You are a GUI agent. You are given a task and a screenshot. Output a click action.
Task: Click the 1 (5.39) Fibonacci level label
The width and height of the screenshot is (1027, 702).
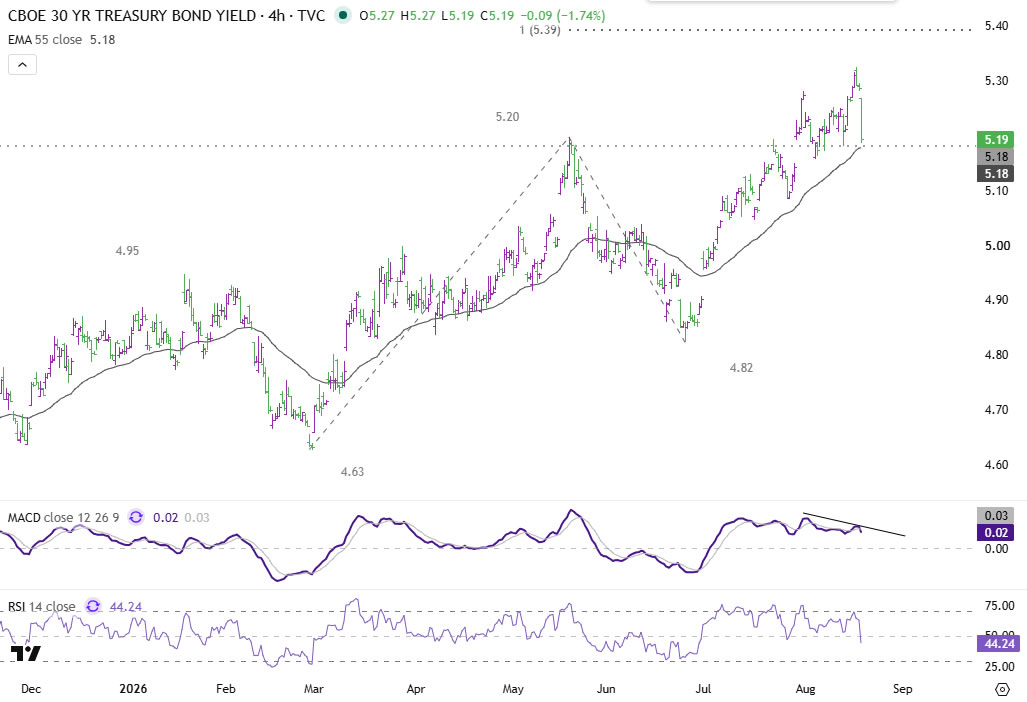coord(540,30)
